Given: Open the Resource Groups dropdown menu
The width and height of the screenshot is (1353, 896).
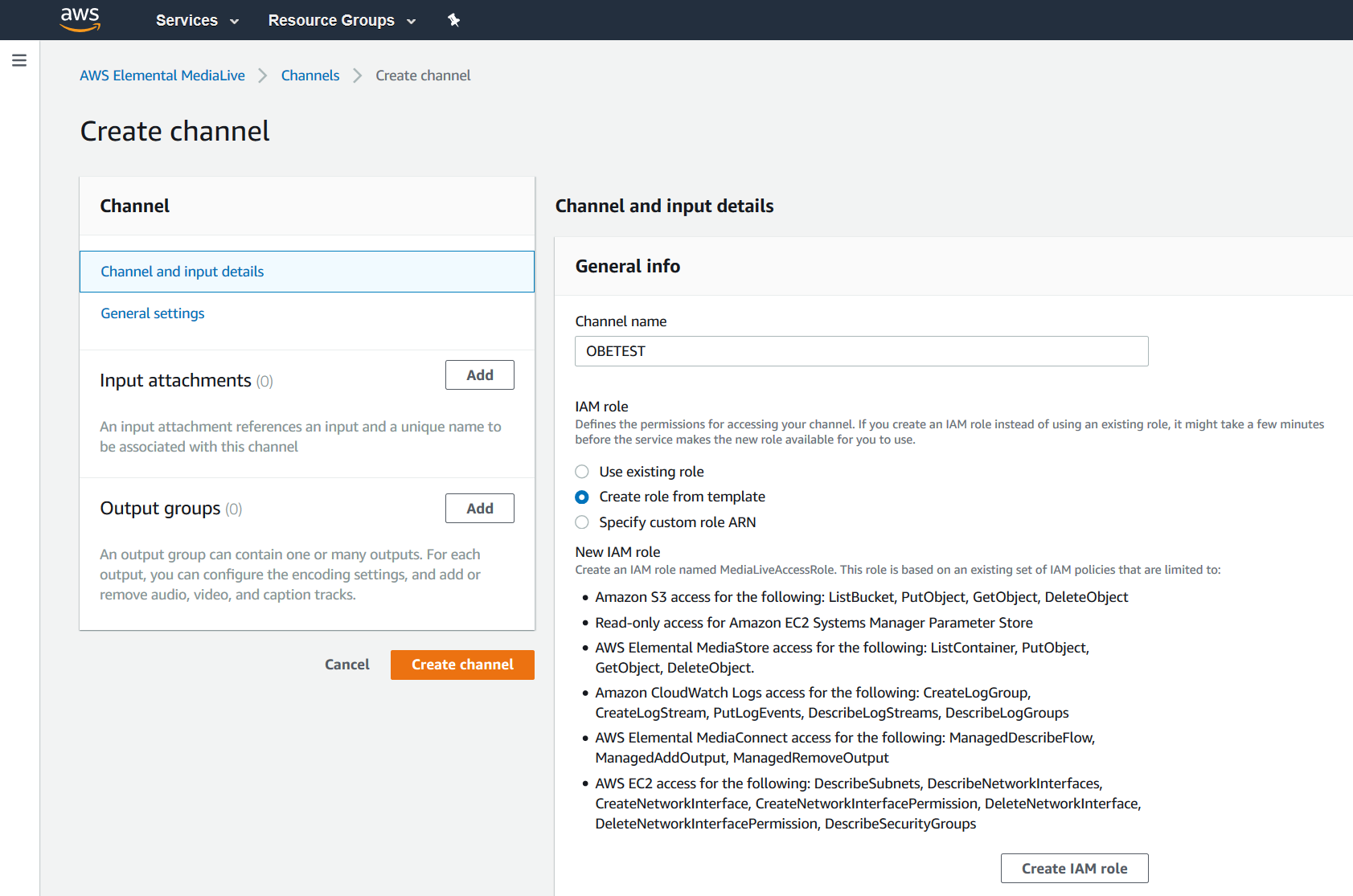Looking at the screenshot, I should (342, 20).
